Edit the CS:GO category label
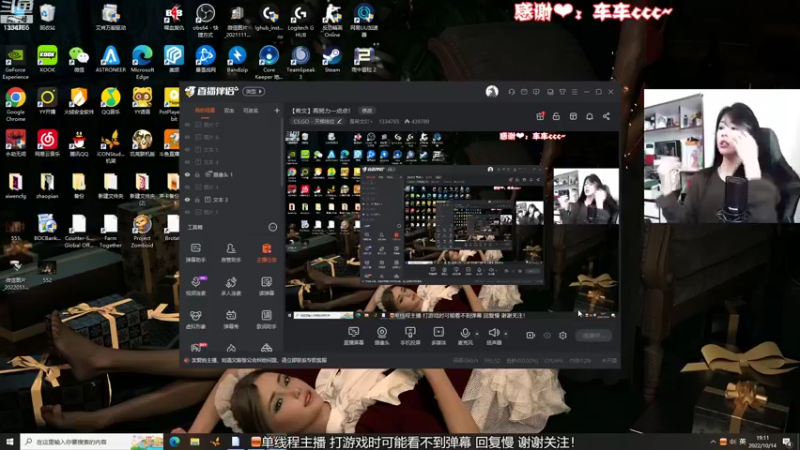Image resolution: width=800 pixels, height=450 pixels. (x=317, y=121)
